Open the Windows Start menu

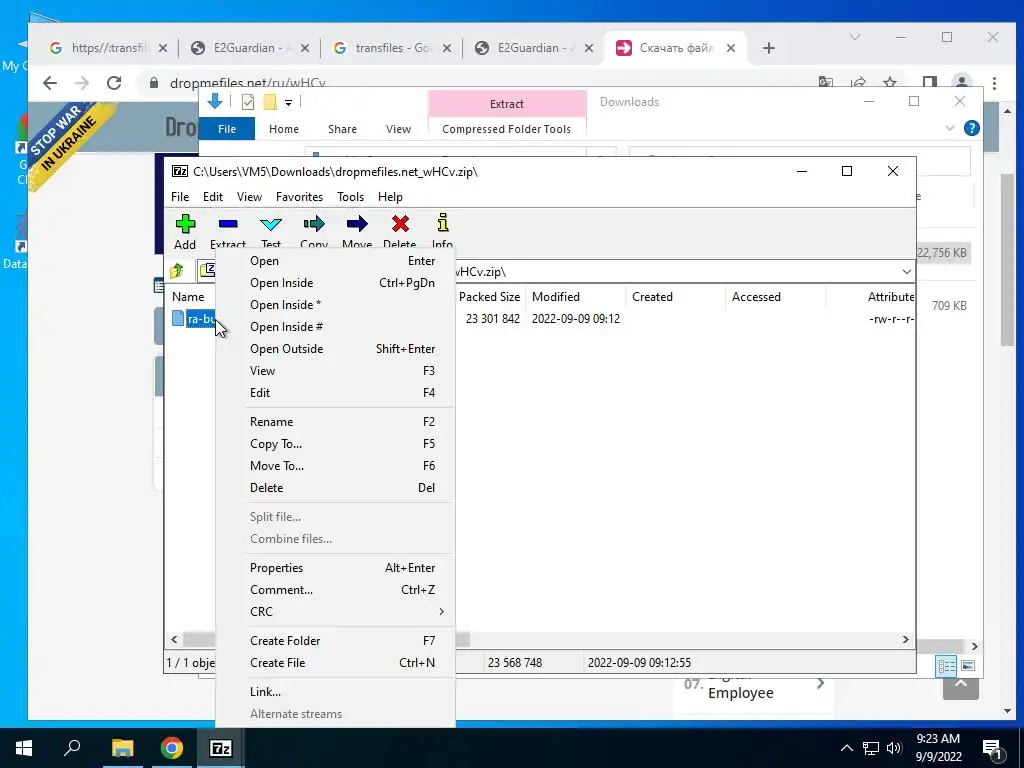pyautogui.click(x=24, y=748)
